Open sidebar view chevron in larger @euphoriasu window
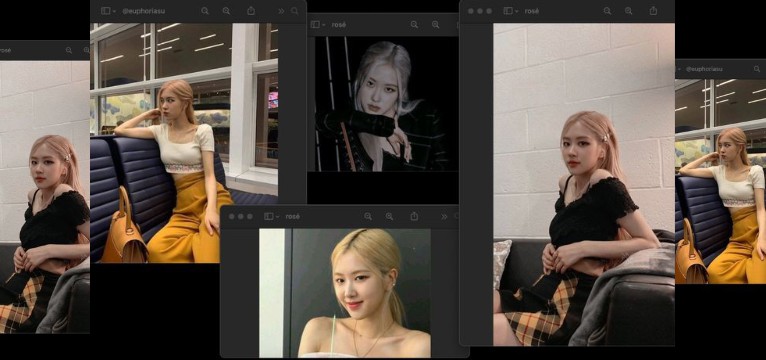 click(x=114, y=11)
